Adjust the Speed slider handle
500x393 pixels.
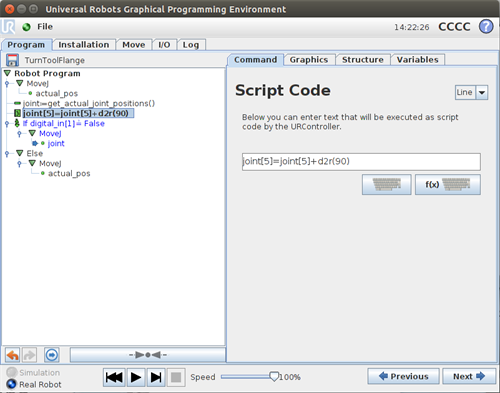click(x=274, y=377)
